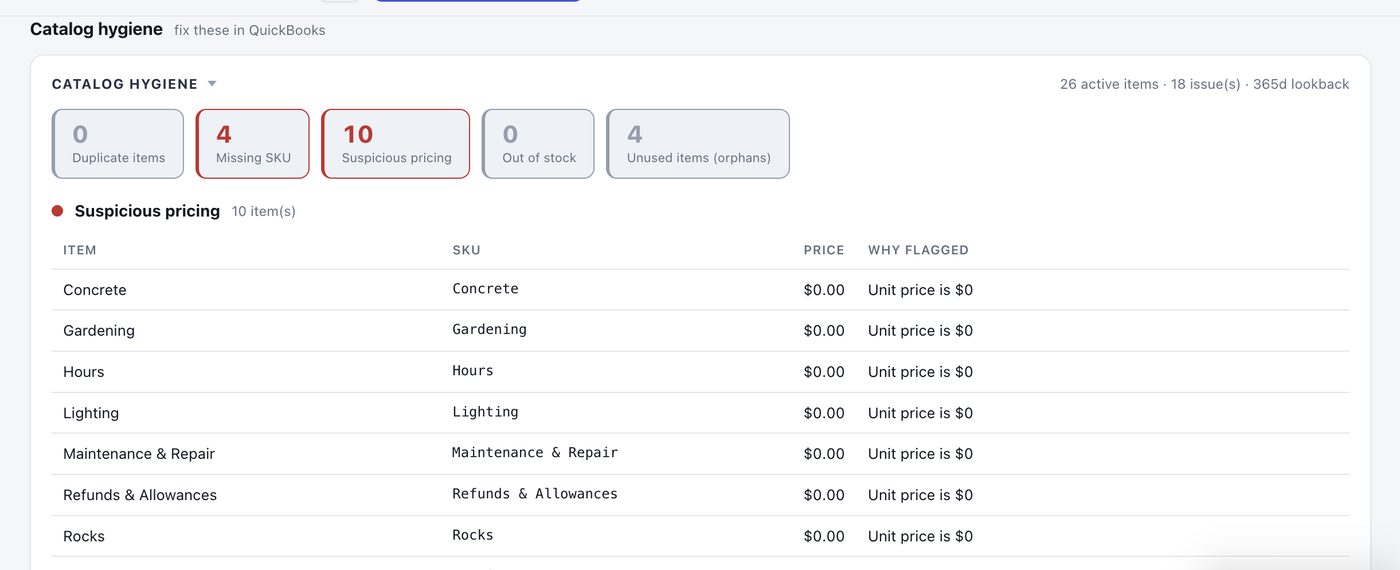The height and width of the screenshot is (570, 1400).
Task: Click the SKU column header
Action: point(466,250)
